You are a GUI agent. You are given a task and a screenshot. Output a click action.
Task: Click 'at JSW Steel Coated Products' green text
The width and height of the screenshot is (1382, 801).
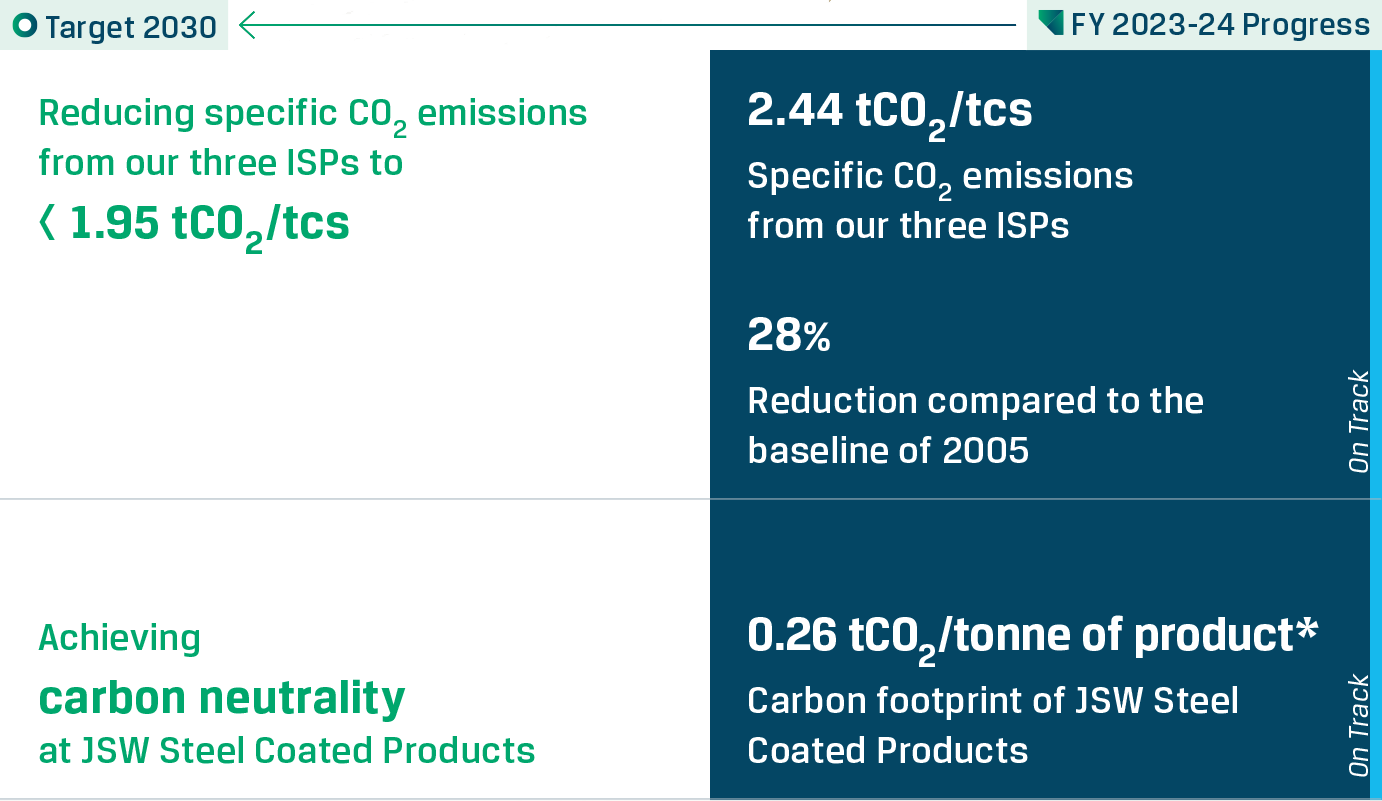tap(286, 750)
